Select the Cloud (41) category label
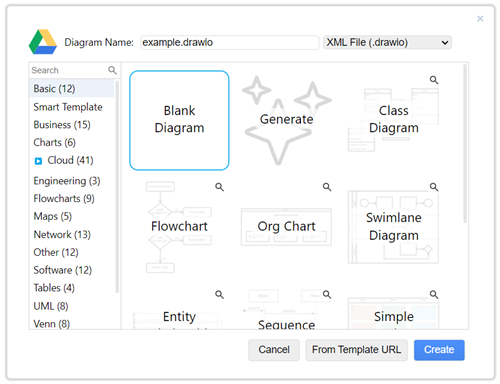This screenshot has height=384, width=500. (70, 160)
